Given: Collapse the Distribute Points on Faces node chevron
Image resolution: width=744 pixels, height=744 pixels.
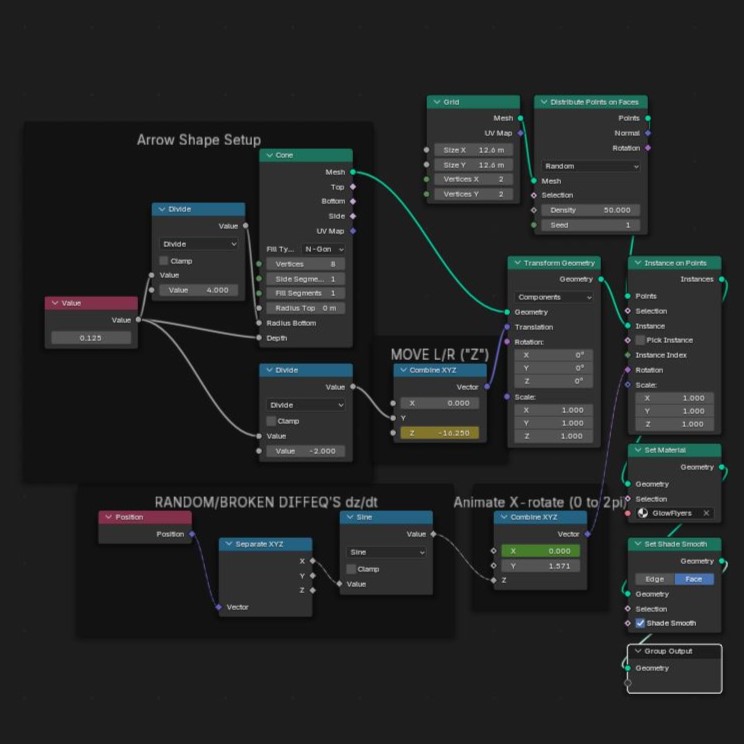Looking at the screenshot, I should 542,102.
